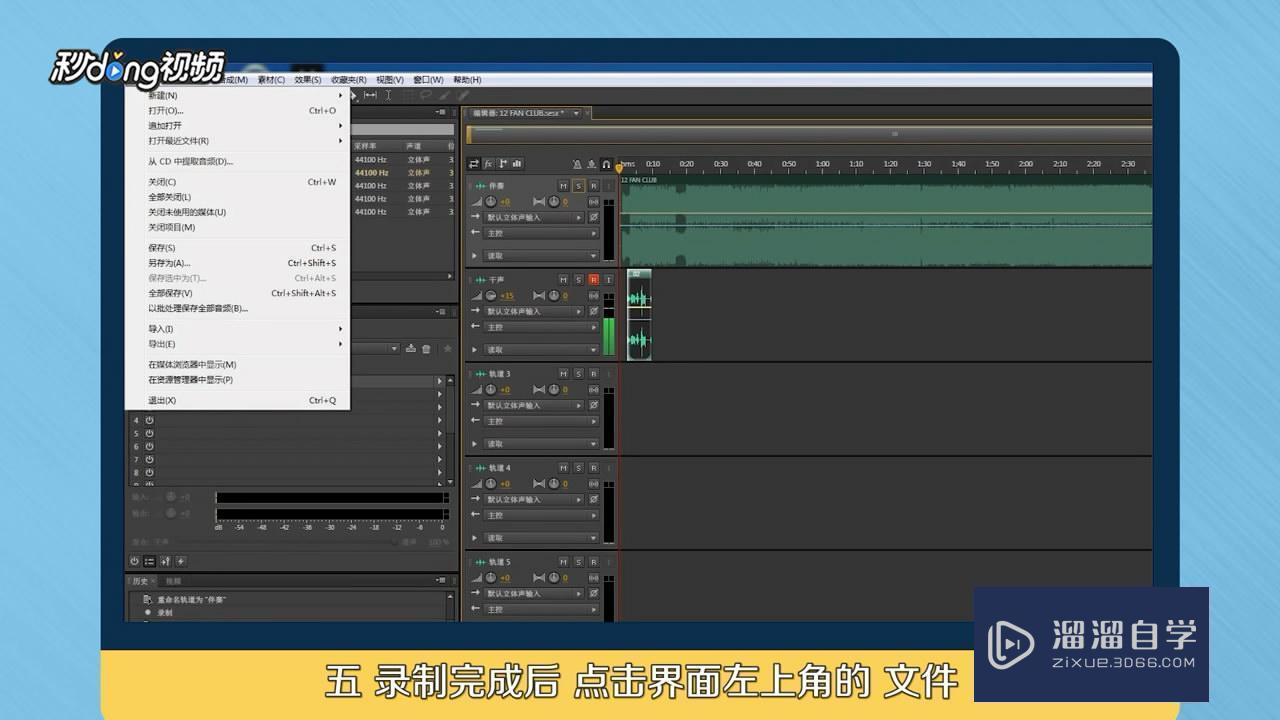
Task: Toggle the rack power icon at the panel bottom
Action: pos(134,561)
